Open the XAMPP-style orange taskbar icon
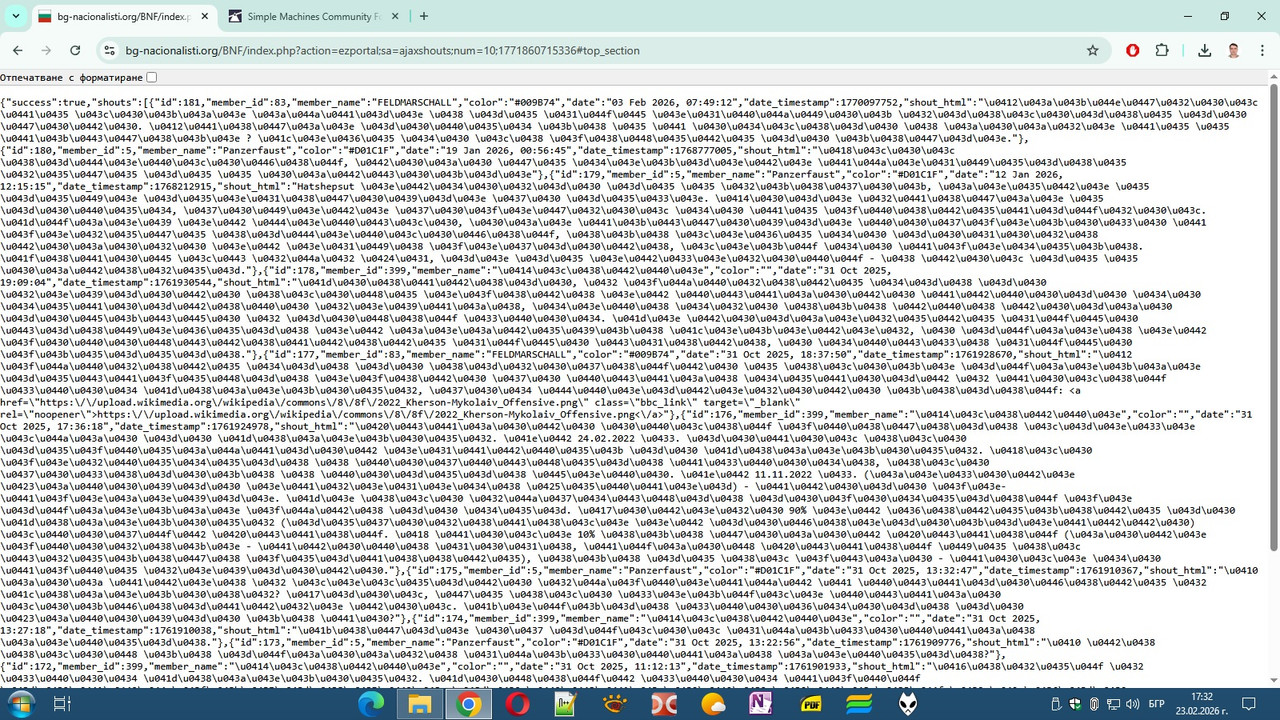Screen dimensions: 1280x720 (615, 704)
